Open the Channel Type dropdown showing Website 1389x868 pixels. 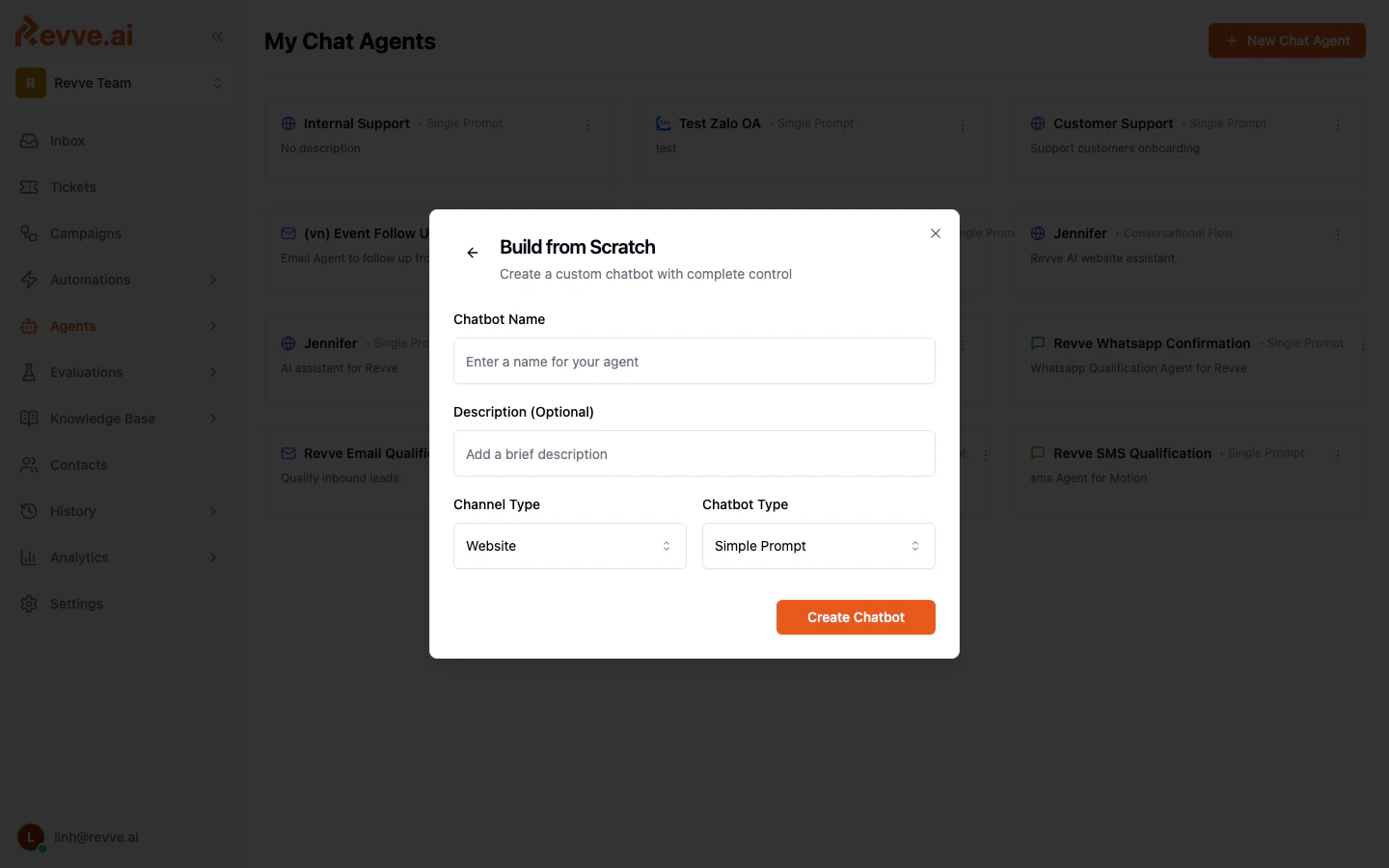[569, 546]
